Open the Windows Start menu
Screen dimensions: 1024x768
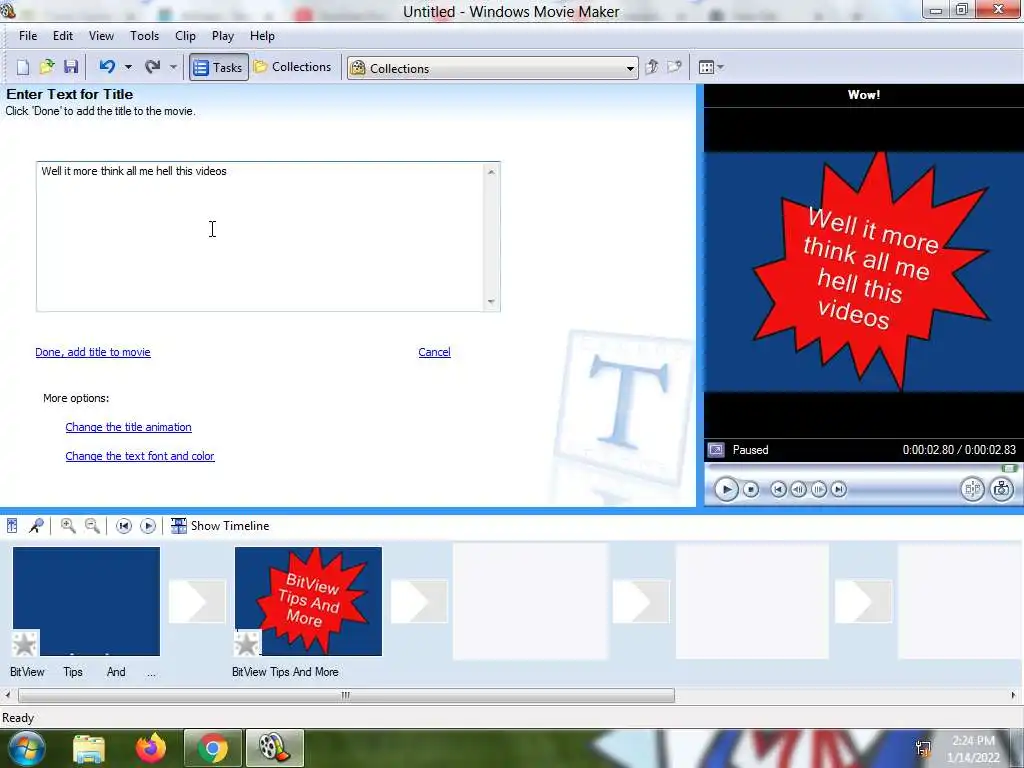pos(27,748)
